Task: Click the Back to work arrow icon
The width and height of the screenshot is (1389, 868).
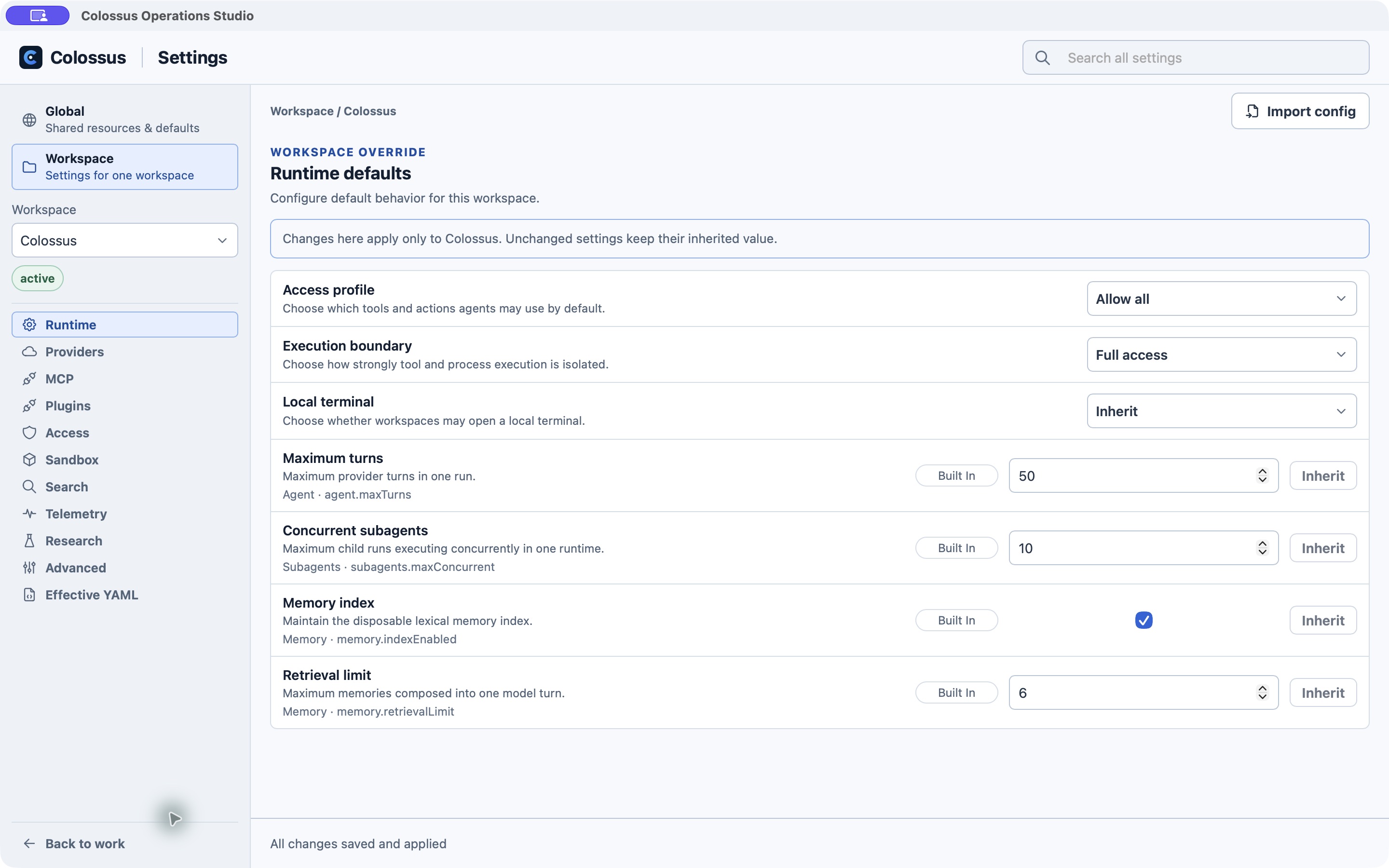Action: pyautogui.click(x=29, y=843)
